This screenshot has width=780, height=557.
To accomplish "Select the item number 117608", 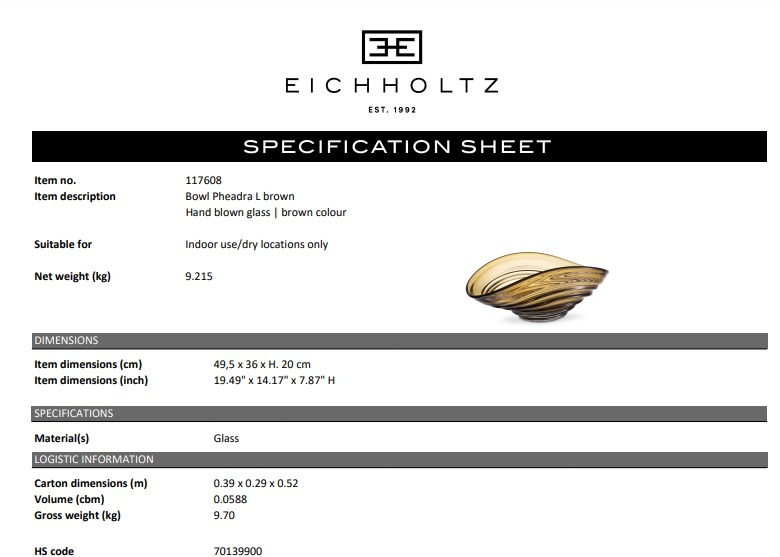I will (x=202, y=180).
